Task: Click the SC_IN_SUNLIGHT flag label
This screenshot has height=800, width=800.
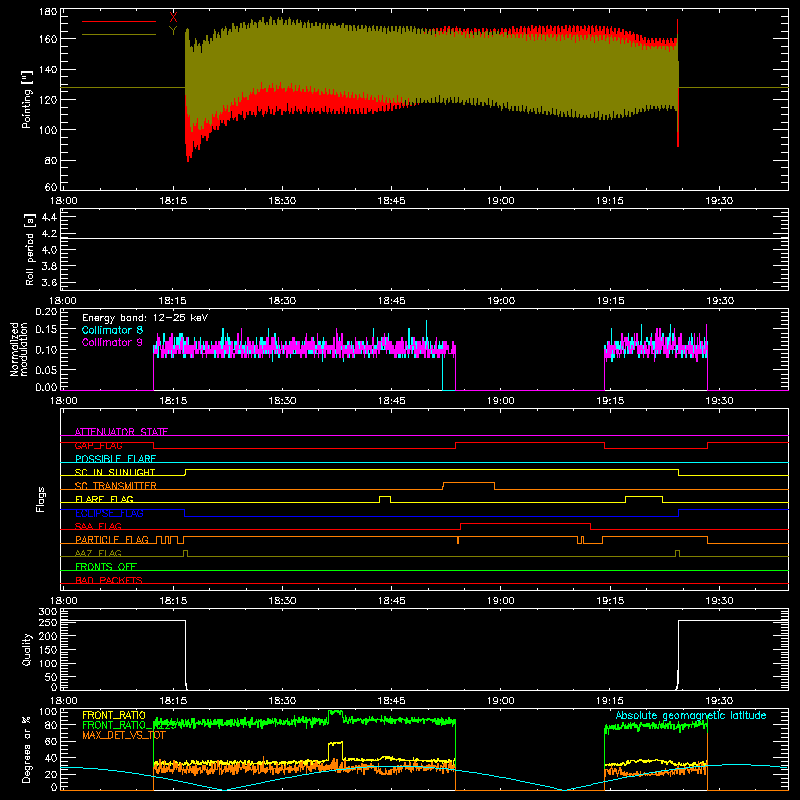Action: pos(115,472)
